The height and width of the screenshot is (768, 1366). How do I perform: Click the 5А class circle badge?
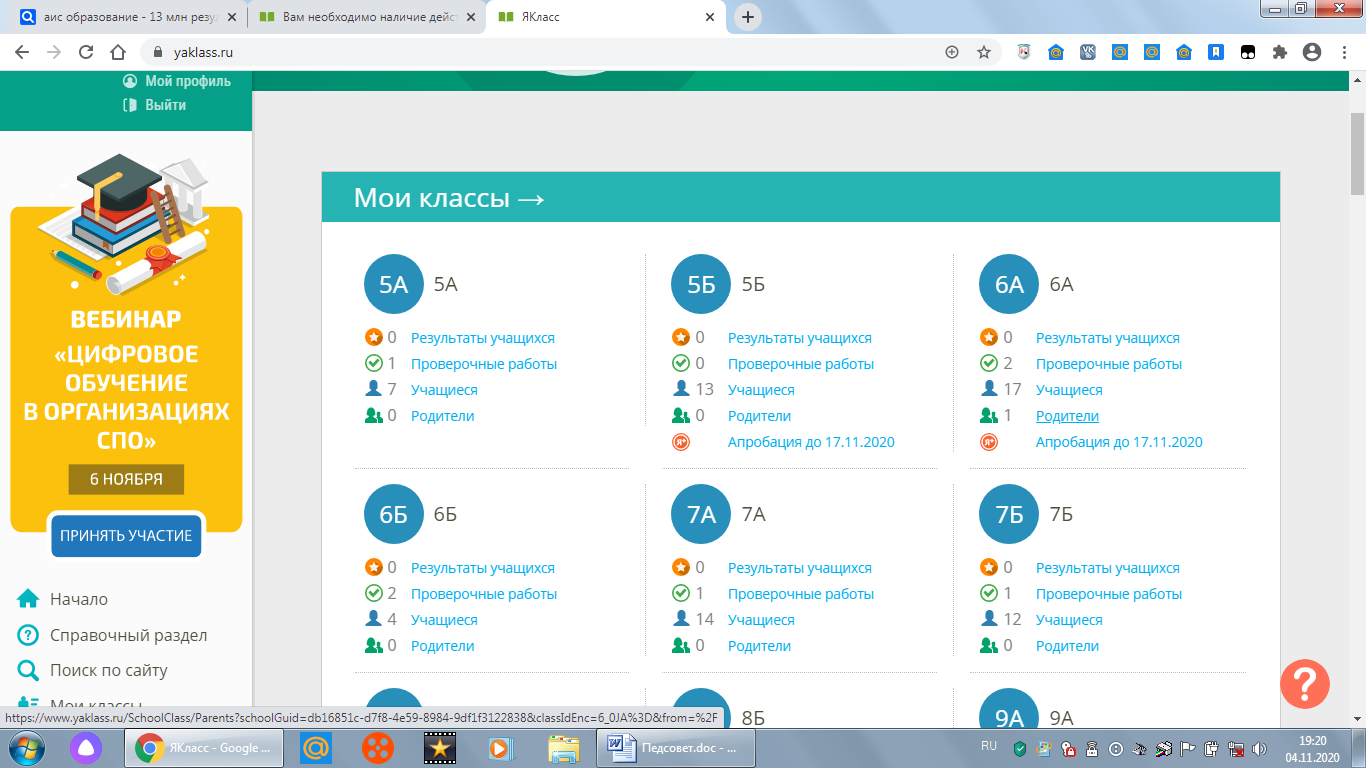pos(394,285)
